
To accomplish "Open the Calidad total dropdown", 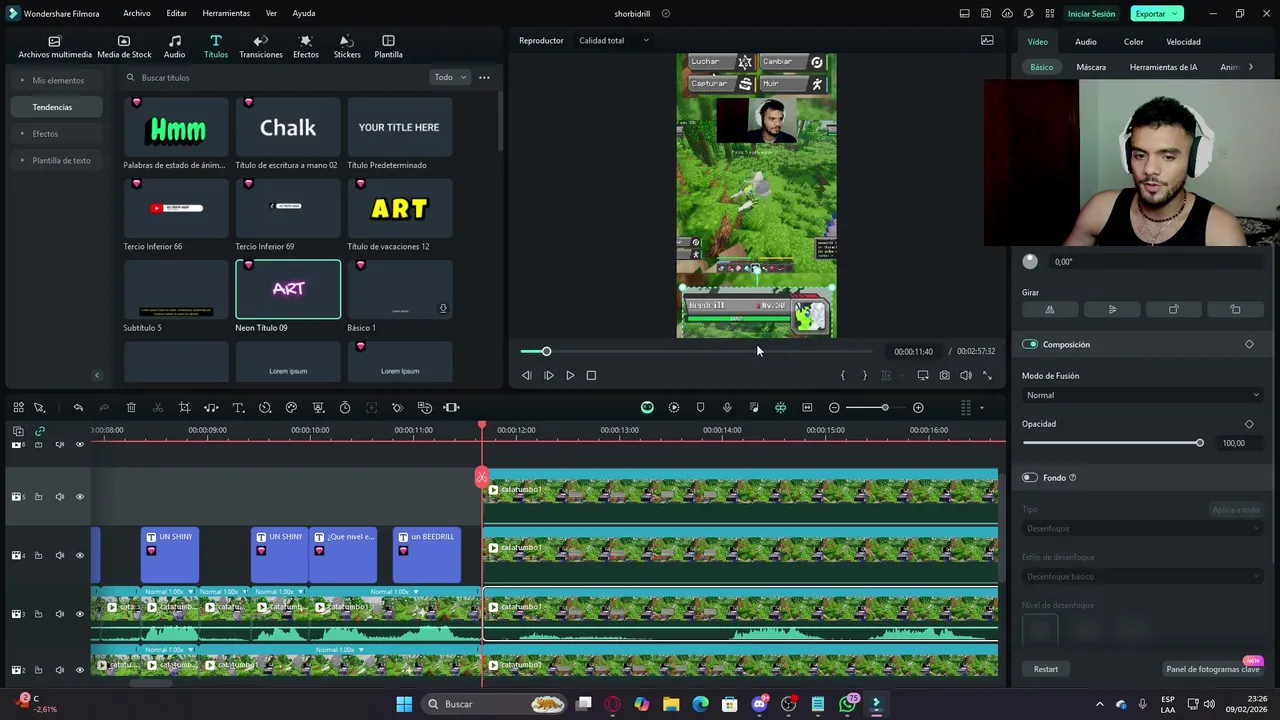I will (x=614, y=41).
